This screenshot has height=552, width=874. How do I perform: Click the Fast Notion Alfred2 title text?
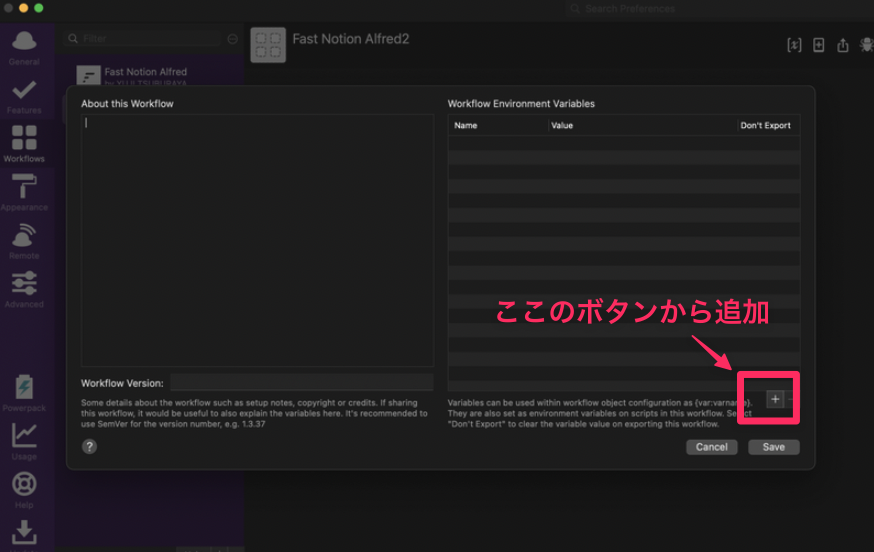point(351,39)
